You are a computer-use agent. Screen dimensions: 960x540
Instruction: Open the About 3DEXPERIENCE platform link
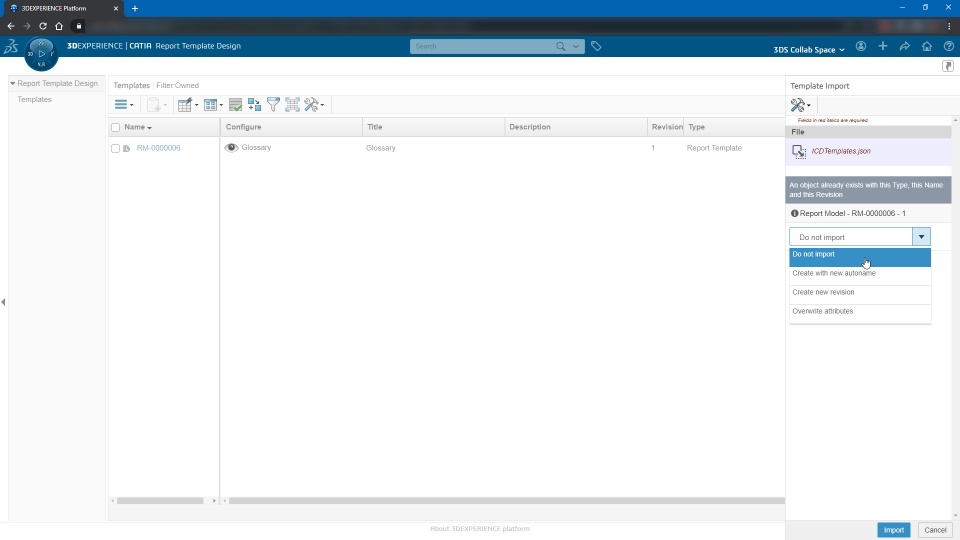click(479, 528)
